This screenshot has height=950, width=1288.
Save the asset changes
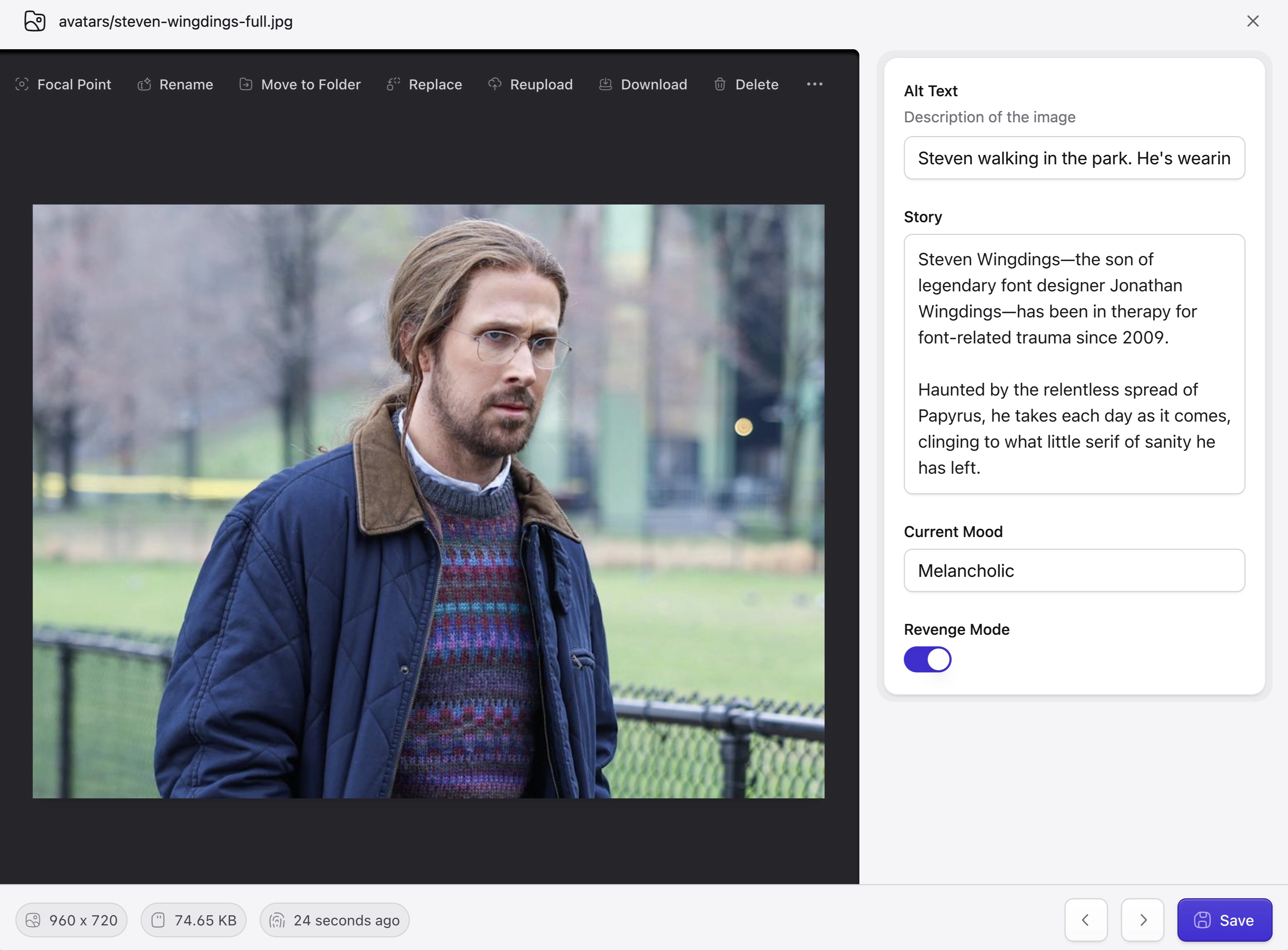click(1224, 920)
